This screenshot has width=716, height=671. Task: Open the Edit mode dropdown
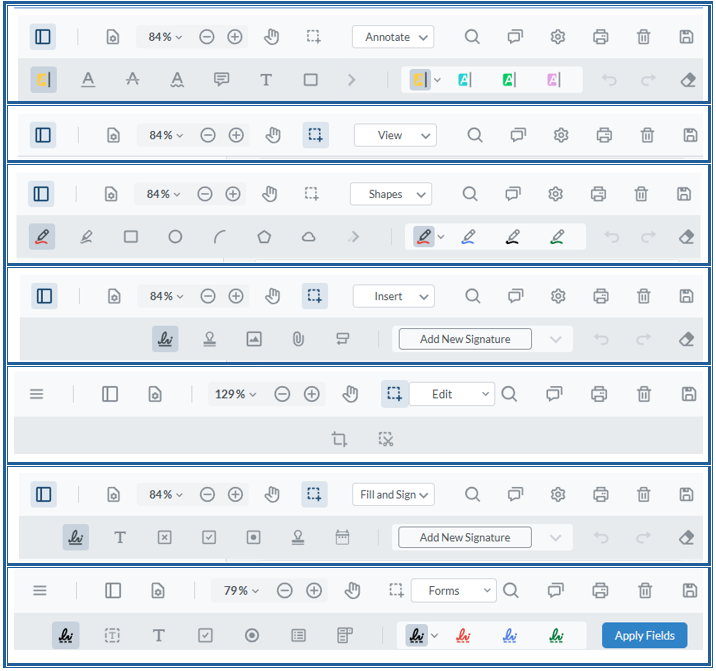(x=452, y=394)
